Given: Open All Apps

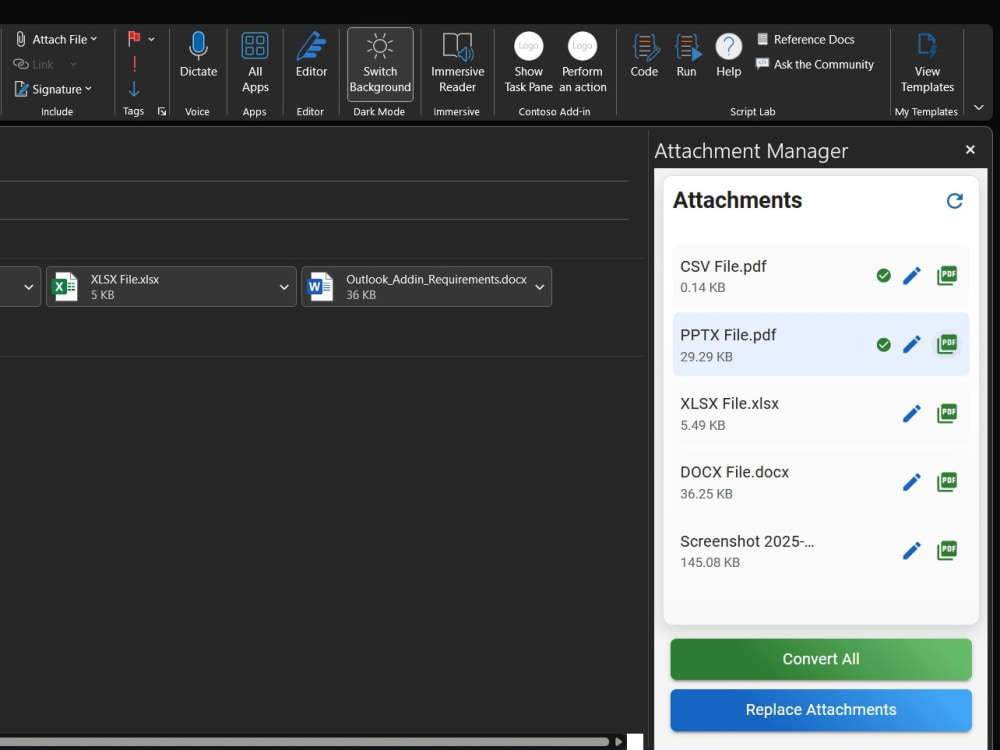Looking at the screenshot, I should click(254, 62).
